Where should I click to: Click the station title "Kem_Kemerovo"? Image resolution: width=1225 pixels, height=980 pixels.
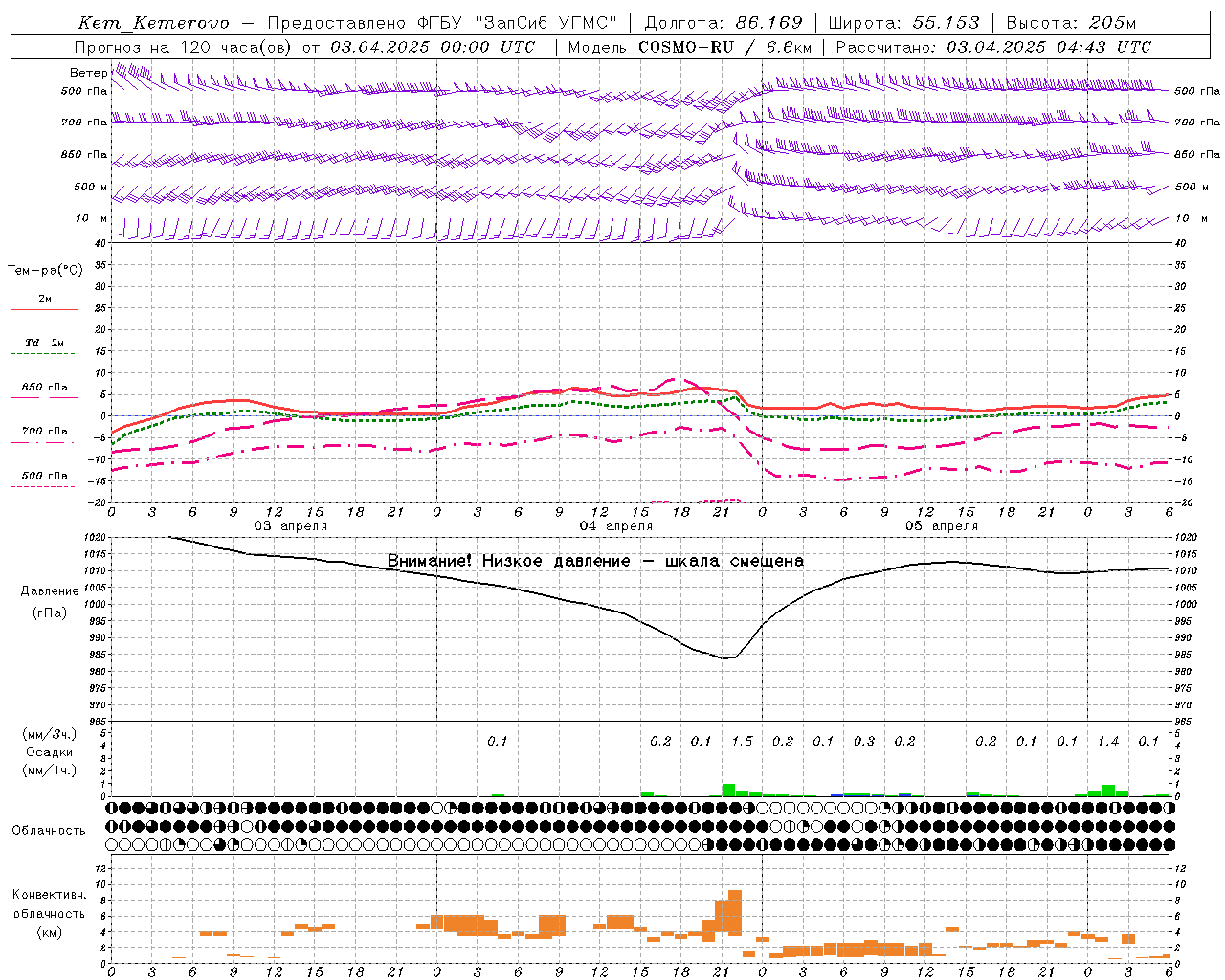[x=153, y=24]
